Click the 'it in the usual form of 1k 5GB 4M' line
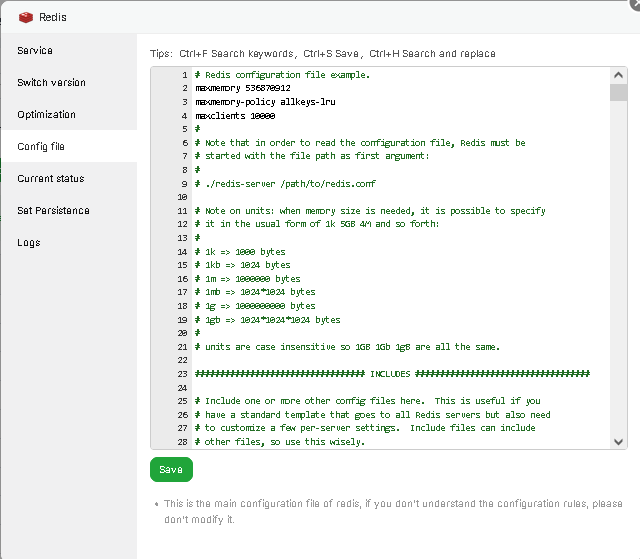Screen dimensions: 640x559 [x=317, y=224]
